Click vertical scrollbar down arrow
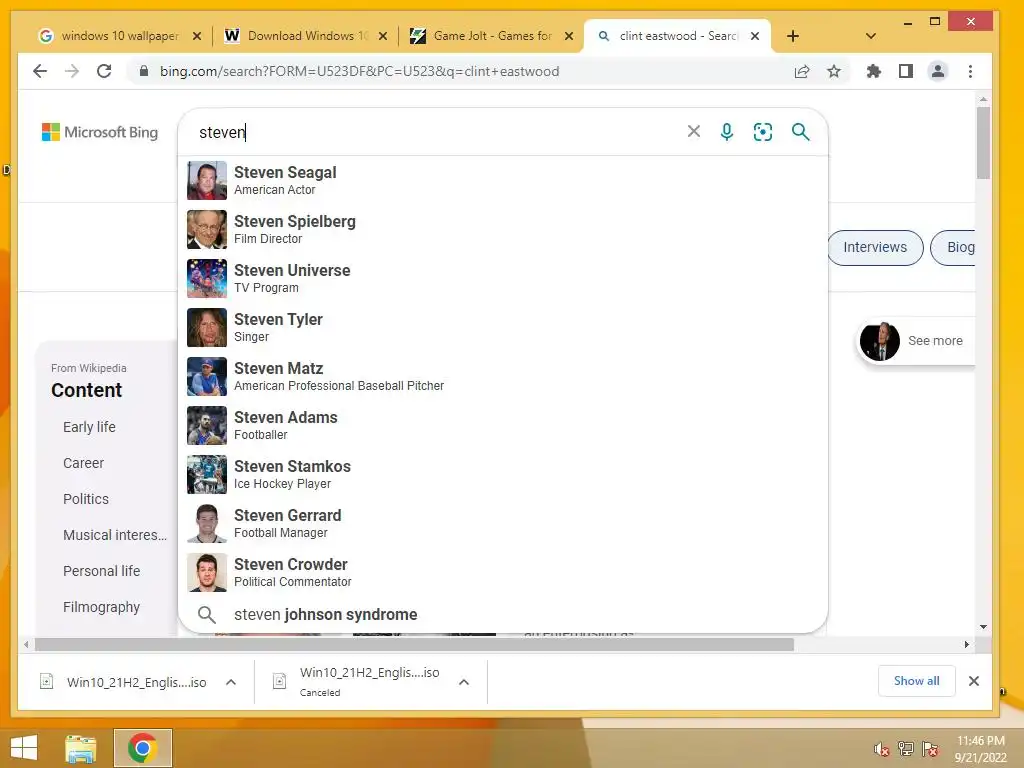Image resolution: width=1024 pixels, height=768 pixels. (x=984, y=627)
